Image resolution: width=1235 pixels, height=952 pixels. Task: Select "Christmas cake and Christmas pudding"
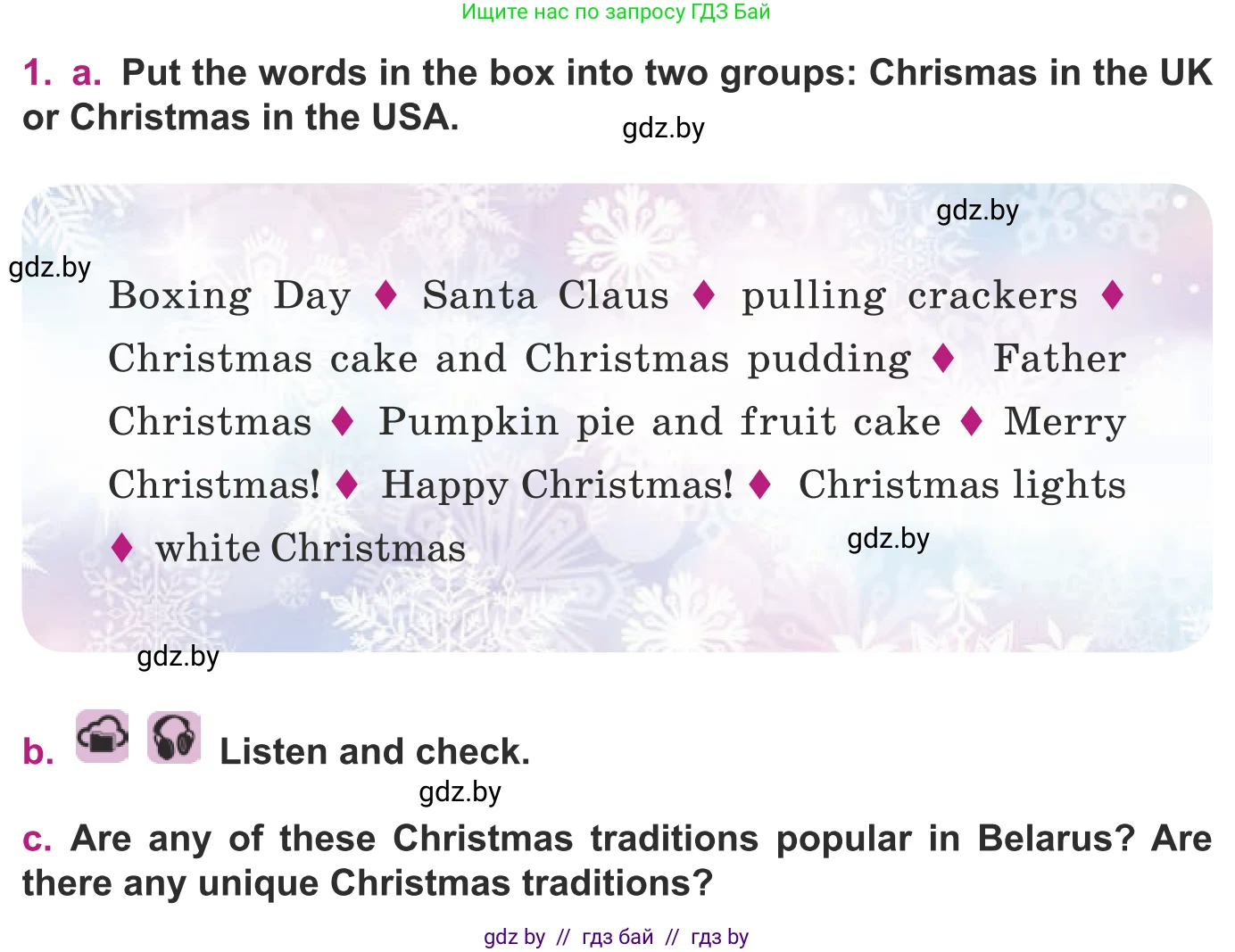510,359
